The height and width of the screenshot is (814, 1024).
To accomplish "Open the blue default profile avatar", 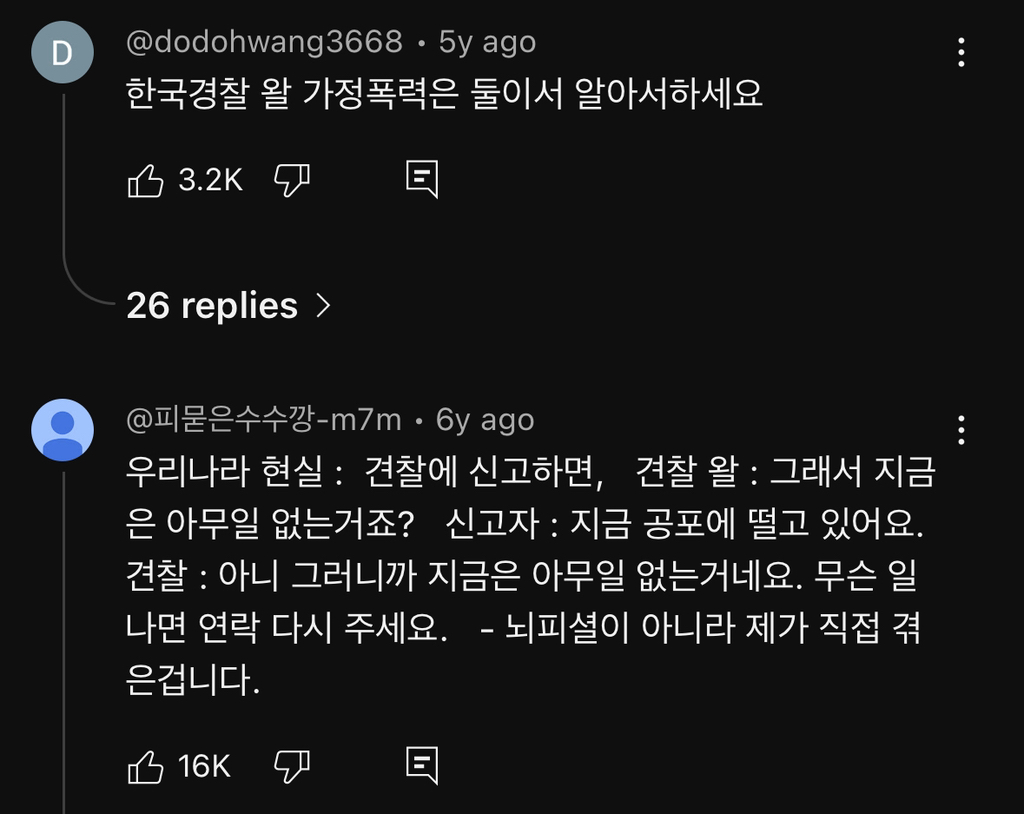I will click(x=62, y=430).
